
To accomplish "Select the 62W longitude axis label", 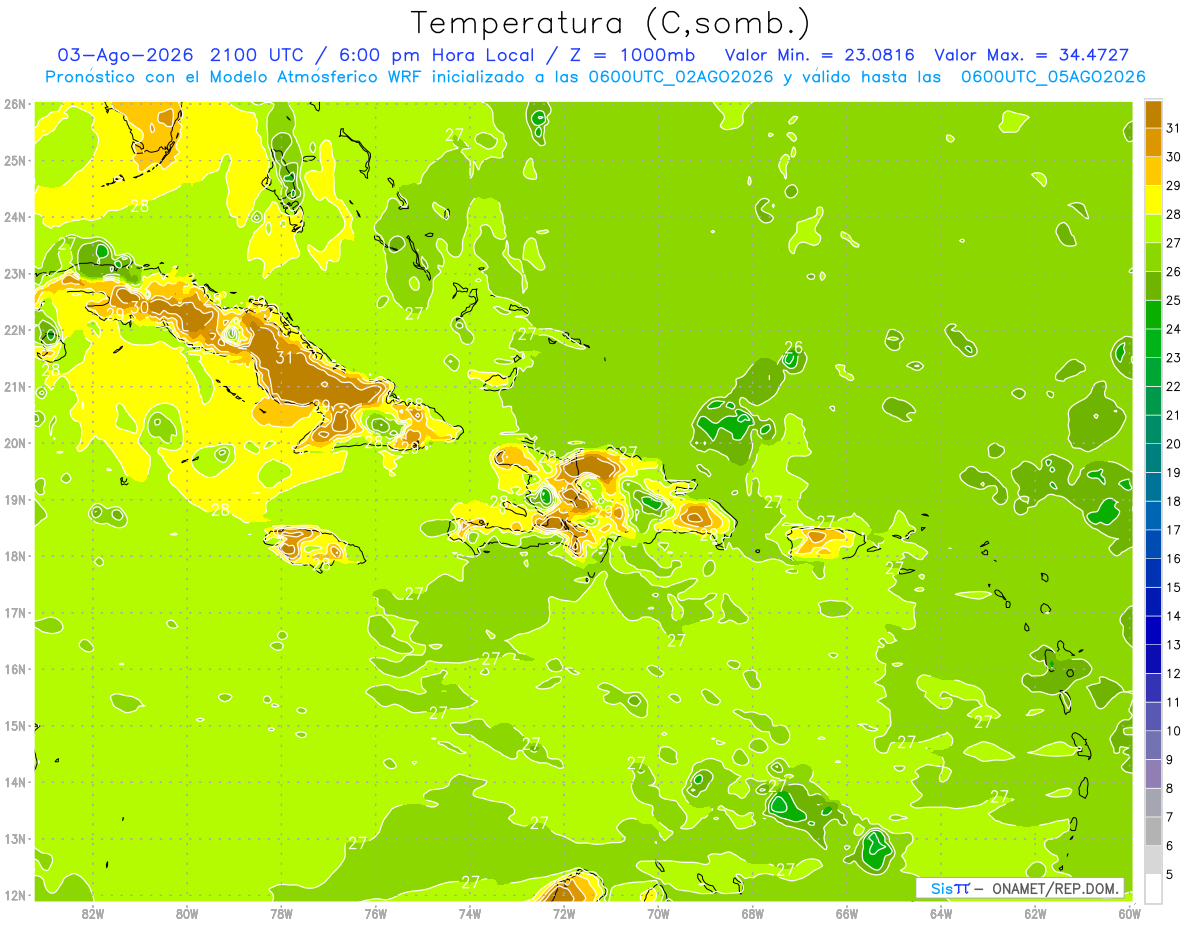I will tap(1035, 913).
